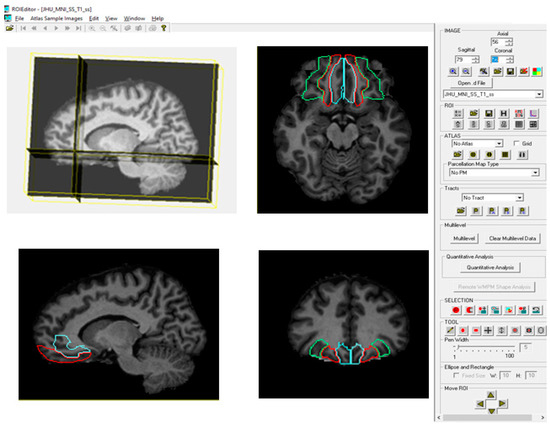The height and width of the screenshot is (426, 550).
Task: Enable the Grid checkbox
Action: click(x=516, y=143)
